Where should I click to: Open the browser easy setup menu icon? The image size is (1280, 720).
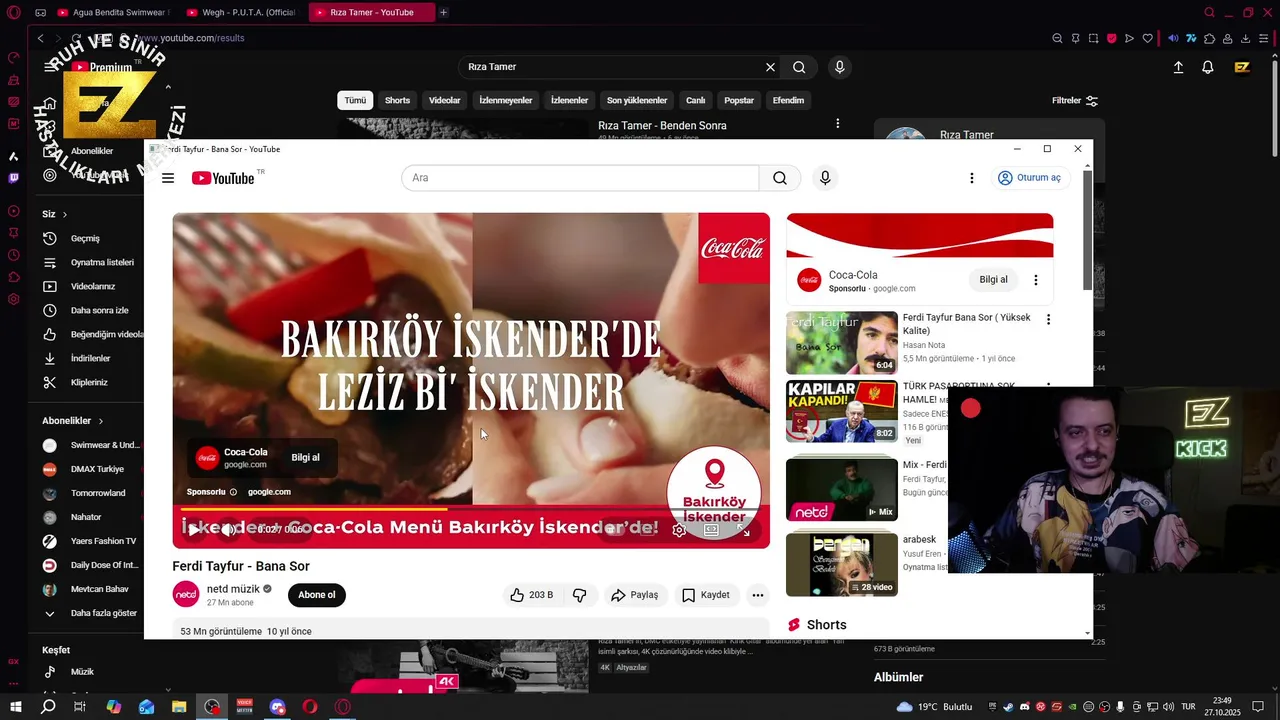(x=1264, y=38)
